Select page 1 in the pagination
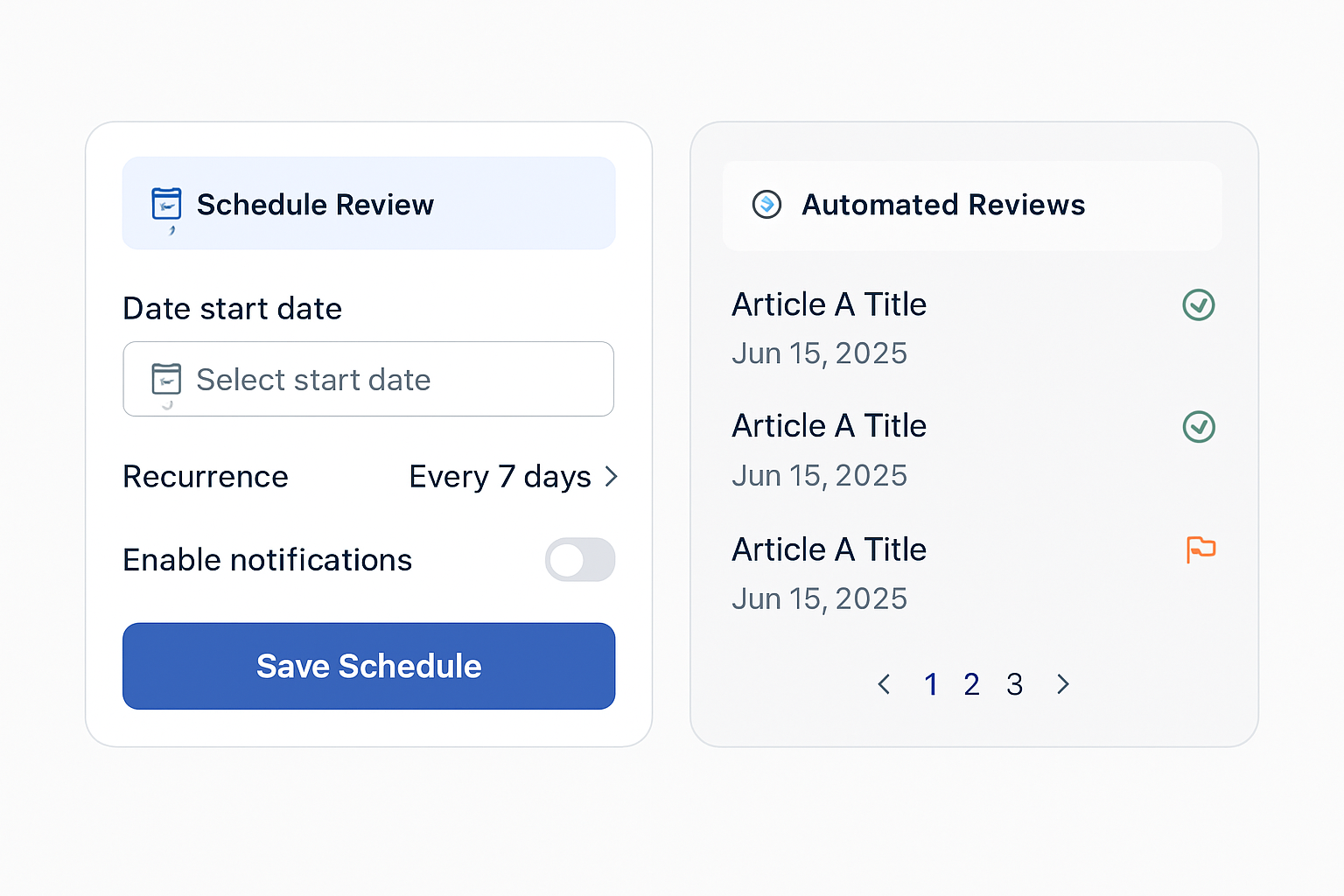Viewport: 1344px width, 896px height. click(931, 684)
